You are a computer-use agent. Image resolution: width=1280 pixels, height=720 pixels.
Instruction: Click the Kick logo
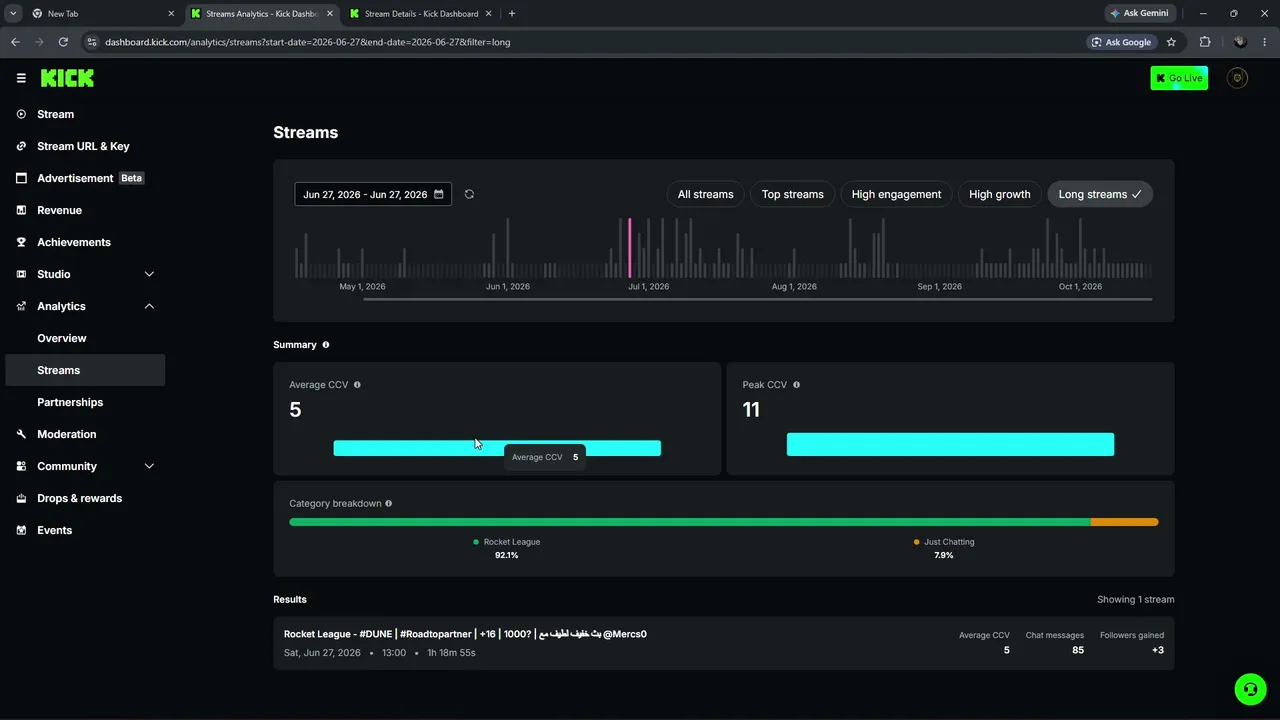[67, 78]
